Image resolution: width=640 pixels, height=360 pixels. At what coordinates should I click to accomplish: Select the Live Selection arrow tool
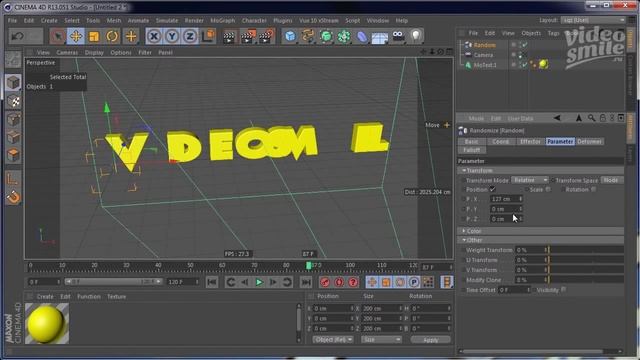click(58, 36)
